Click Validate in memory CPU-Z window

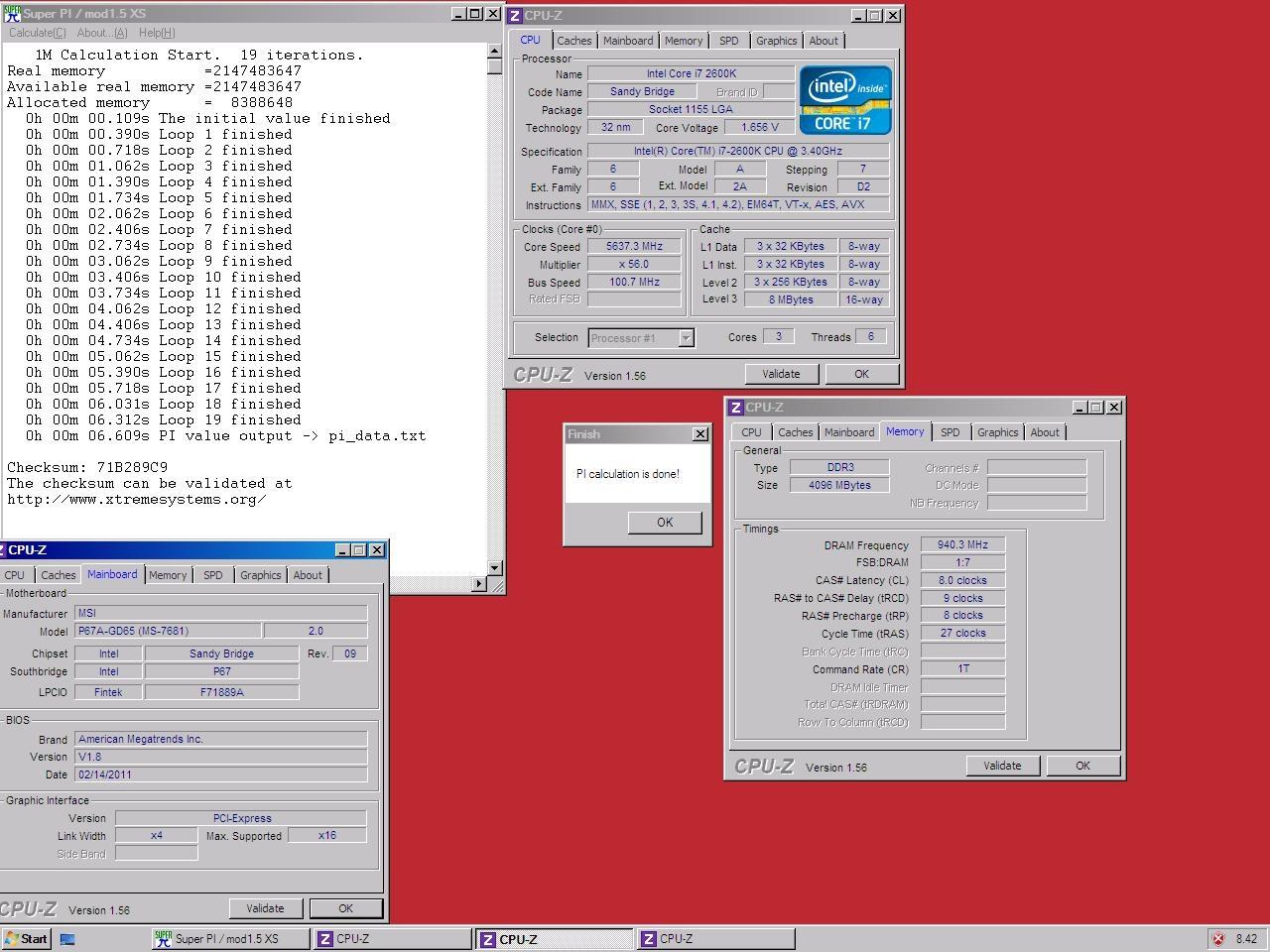point(1002,766)
